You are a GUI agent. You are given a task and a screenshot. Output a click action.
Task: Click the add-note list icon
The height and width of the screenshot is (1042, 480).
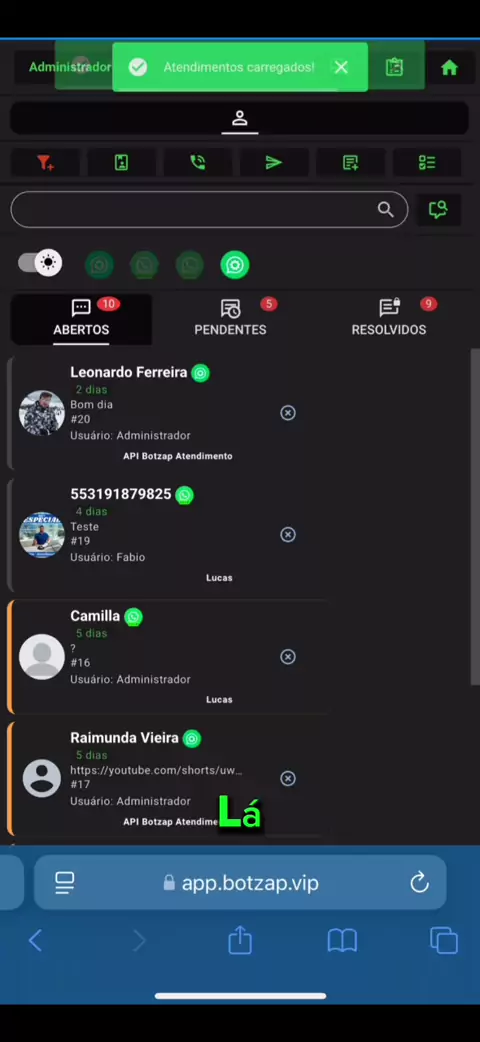click(350, 163)
